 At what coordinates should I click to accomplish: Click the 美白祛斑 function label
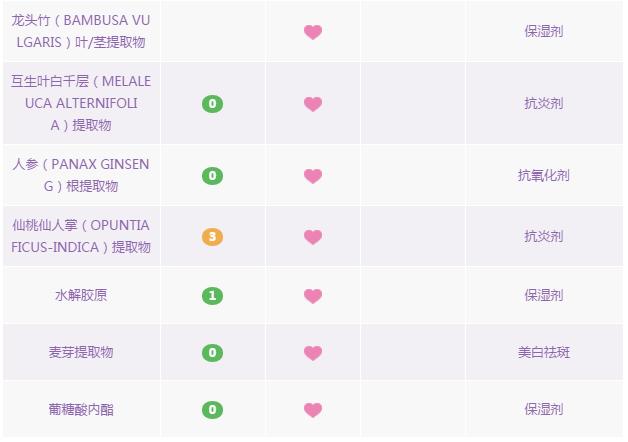coord(544,353)
